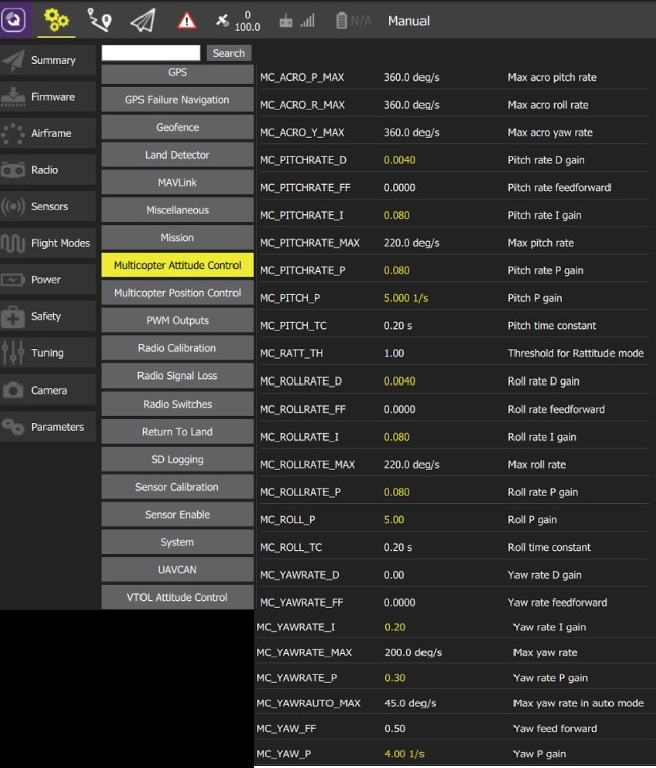Viewport: 656px width, 768px height.
Task: Select the Multicopter Position Control group
Action: tap(177, 293)
